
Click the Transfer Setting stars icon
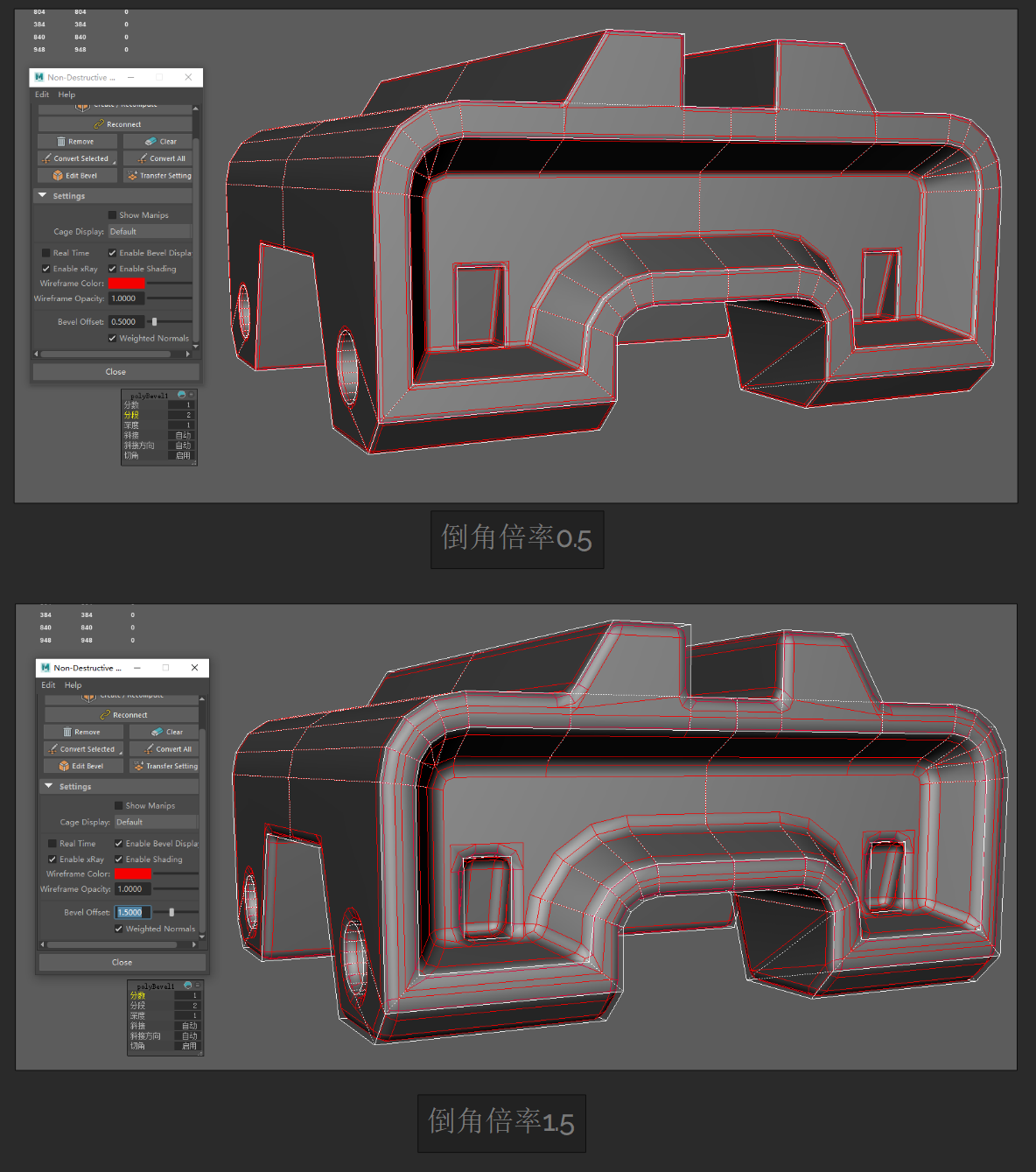point(132,175)
